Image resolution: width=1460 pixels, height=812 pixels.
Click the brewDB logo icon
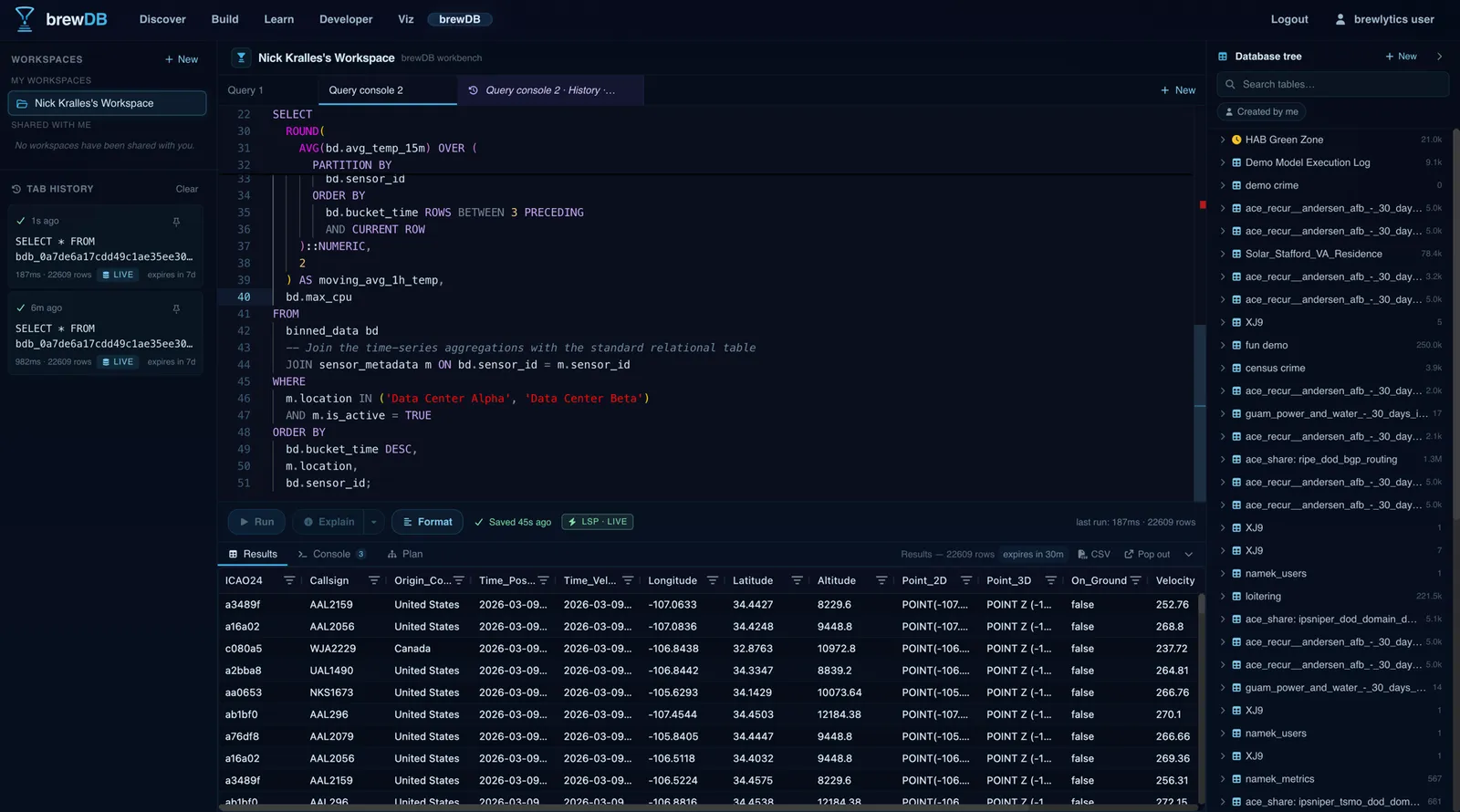point(25,18)
